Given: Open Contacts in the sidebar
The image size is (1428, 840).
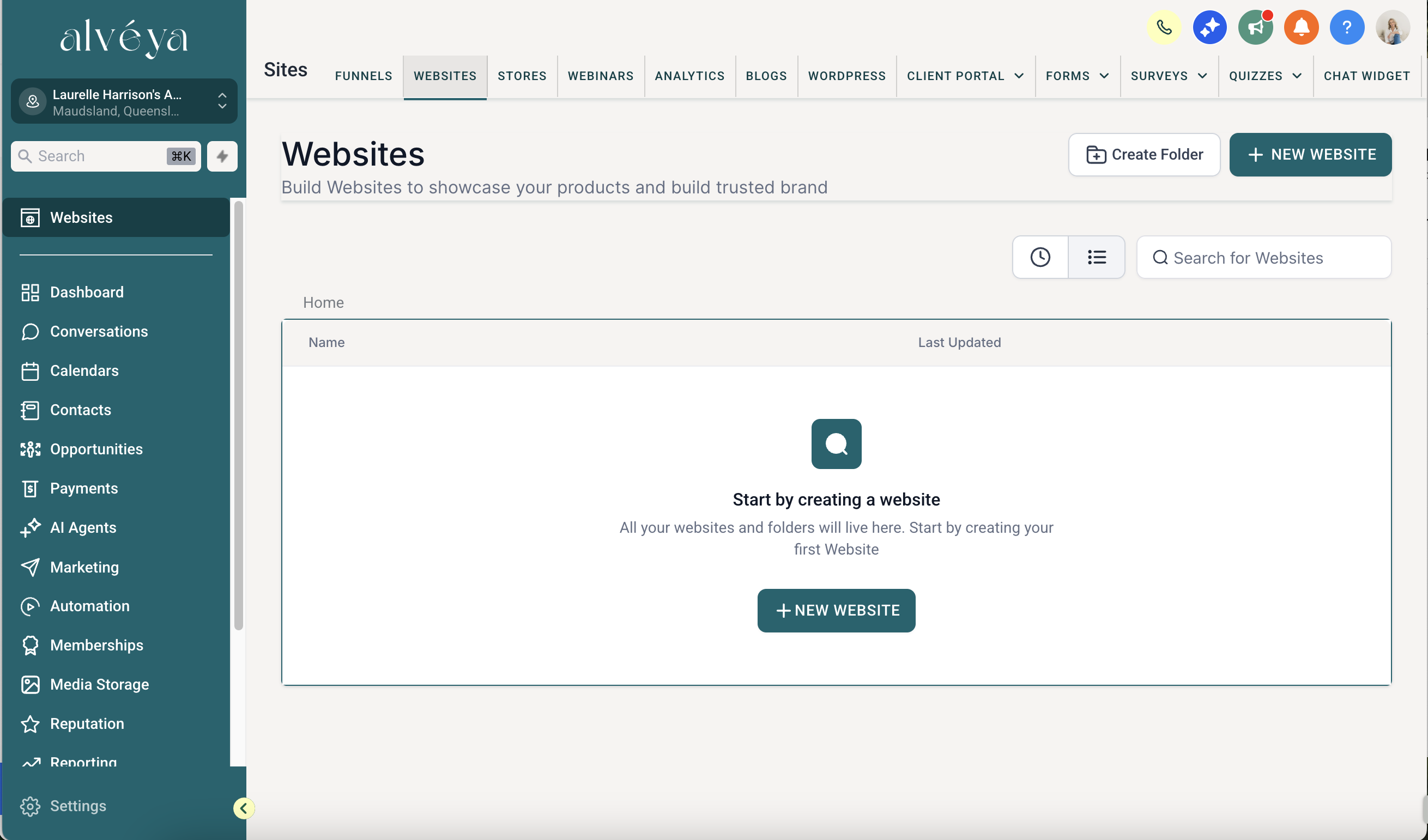Looking at the screenshot, I should [116, 410].
